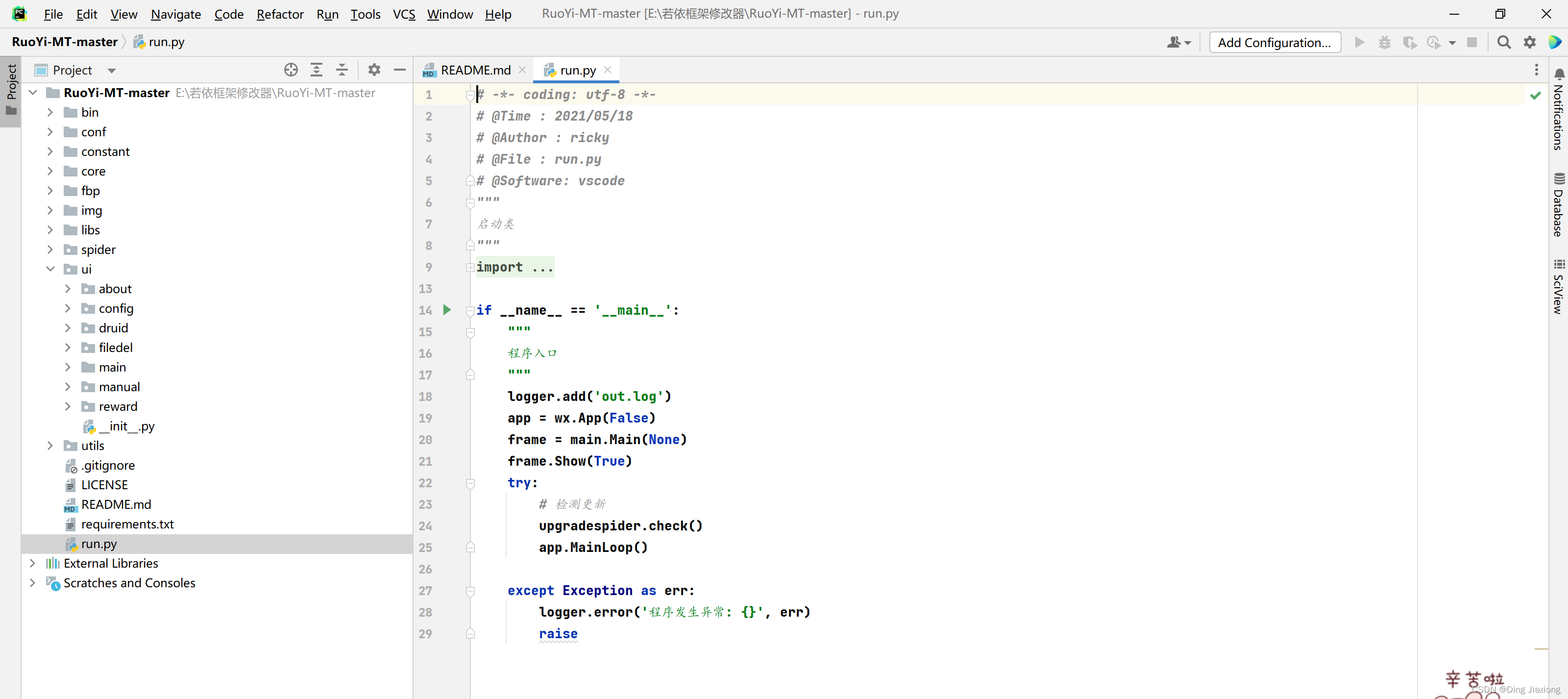This screenshot has height=699, width=1568.
Task: Click line number 18 in gutter
Action: (x=425, y=397)
